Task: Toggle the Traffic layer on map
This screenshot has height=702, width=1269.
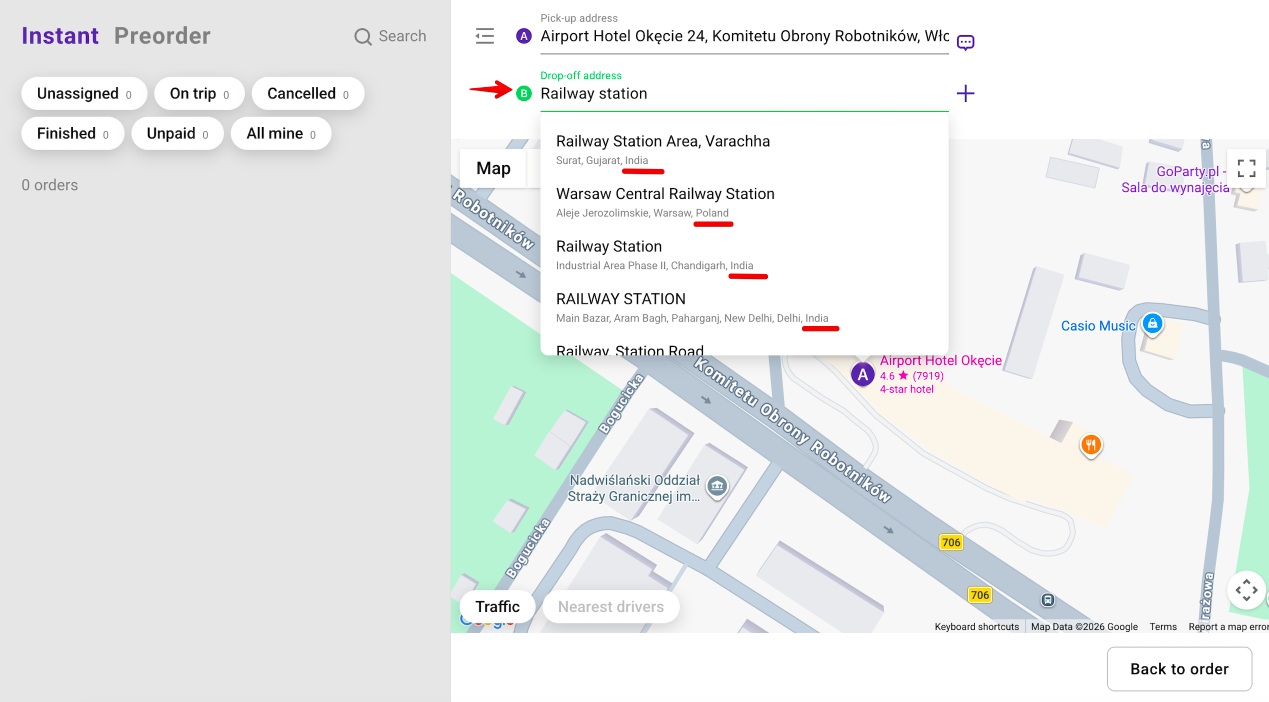Action: tap(497, 606)
